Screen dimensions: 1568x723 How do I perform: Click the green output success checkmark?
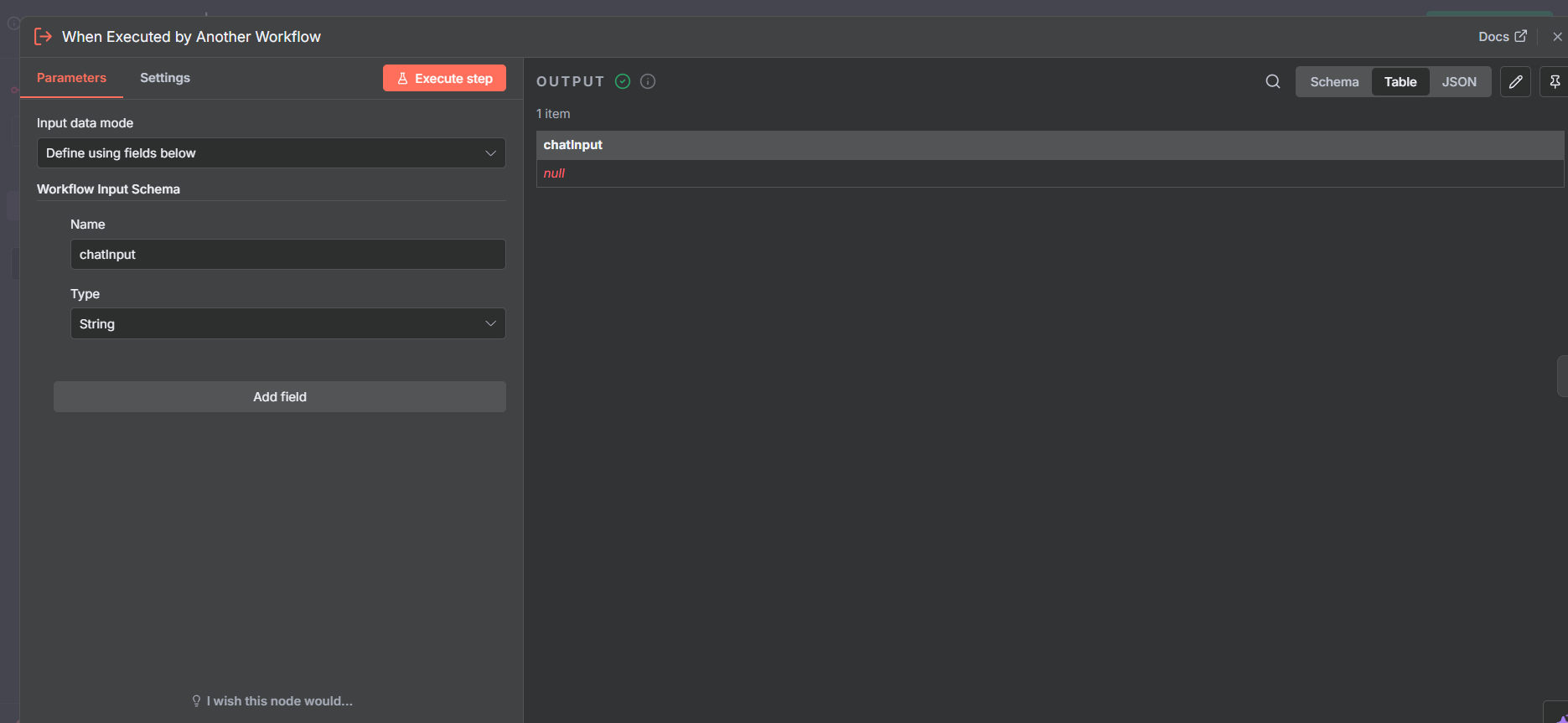[x=623, y=81]
